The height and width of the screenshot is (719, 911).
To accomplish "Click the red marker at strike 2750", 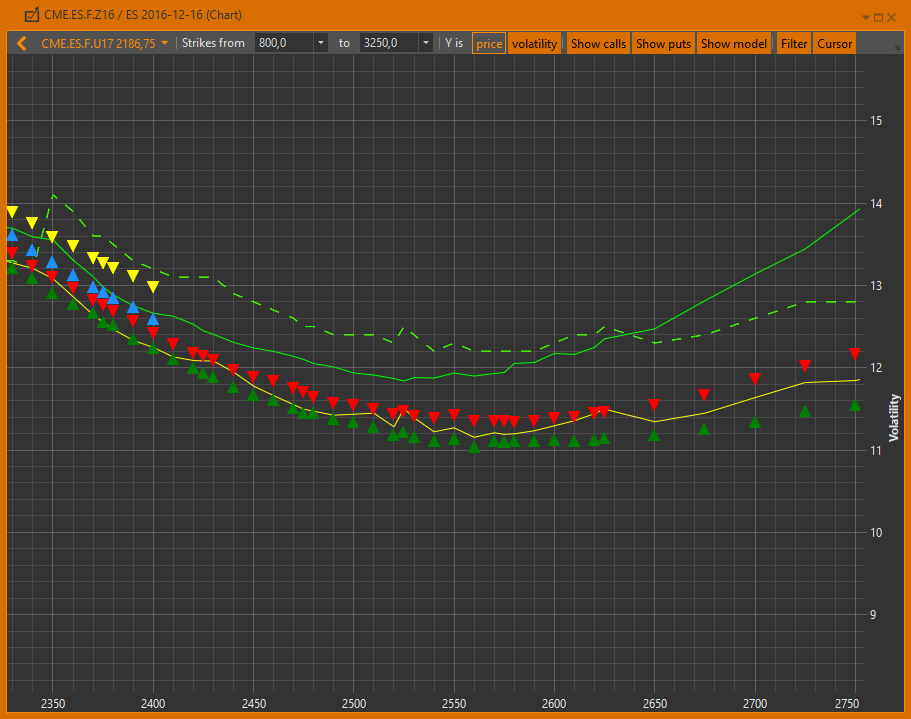I will click(x=855, y=354).
